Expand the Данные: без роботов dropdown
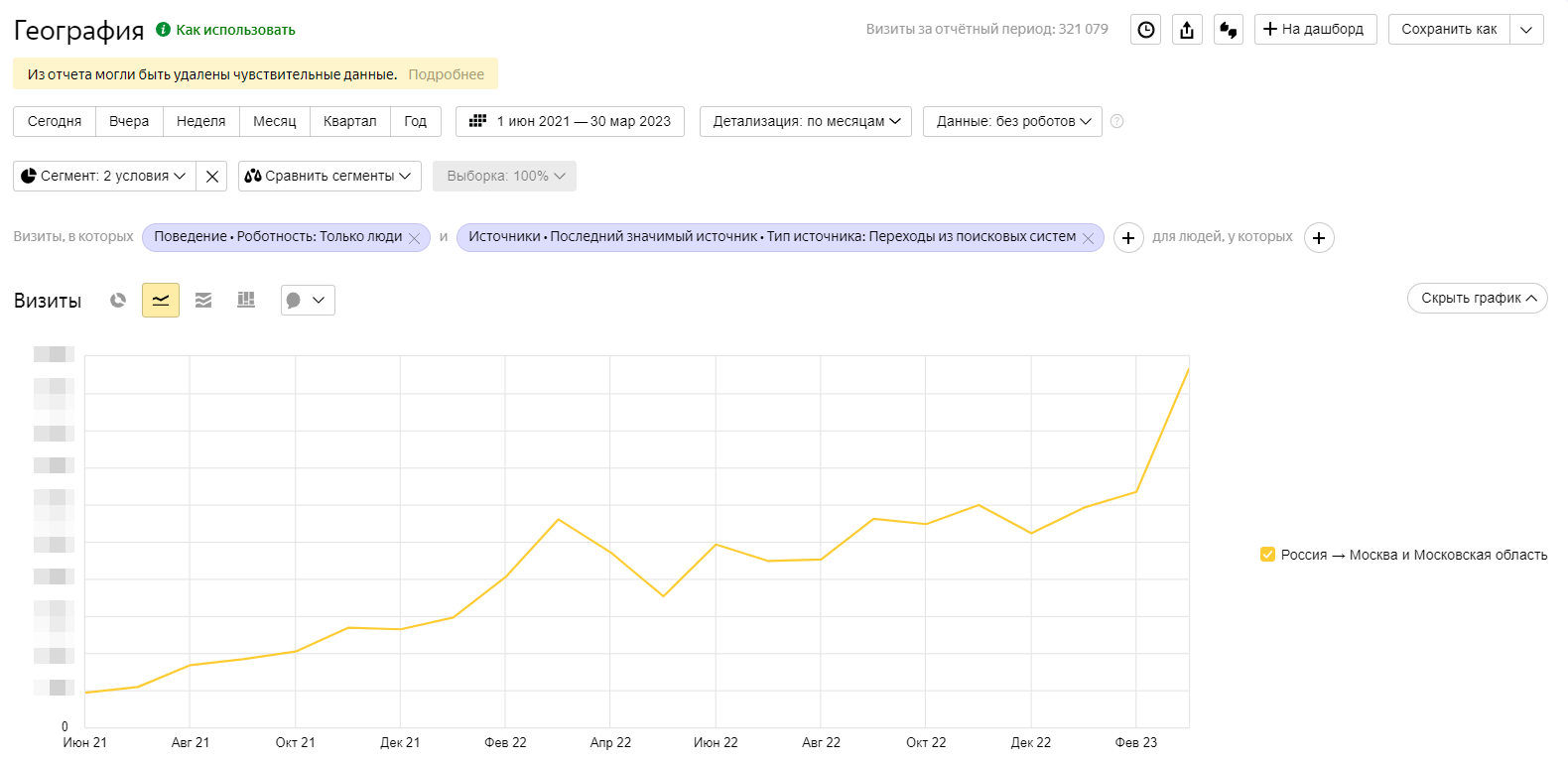 (1012, 121)
